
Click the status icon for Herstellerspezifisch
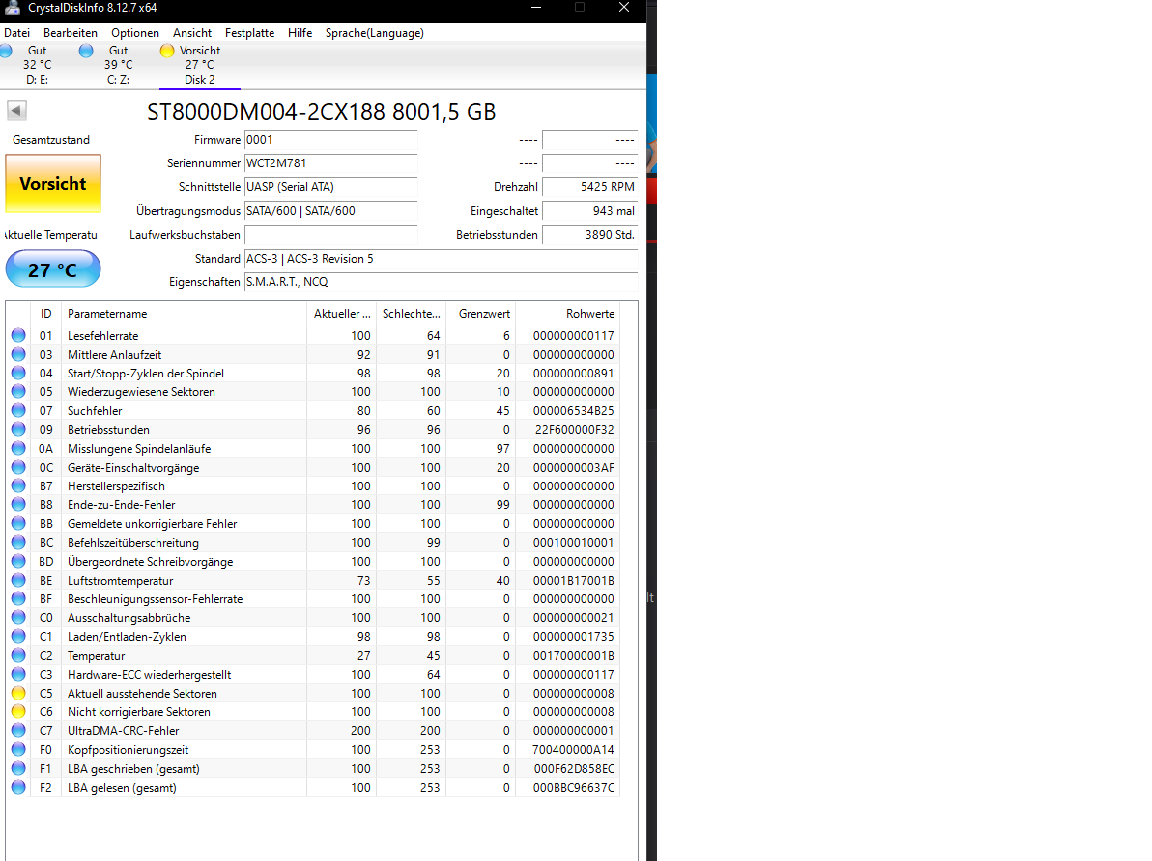[18, 486]
